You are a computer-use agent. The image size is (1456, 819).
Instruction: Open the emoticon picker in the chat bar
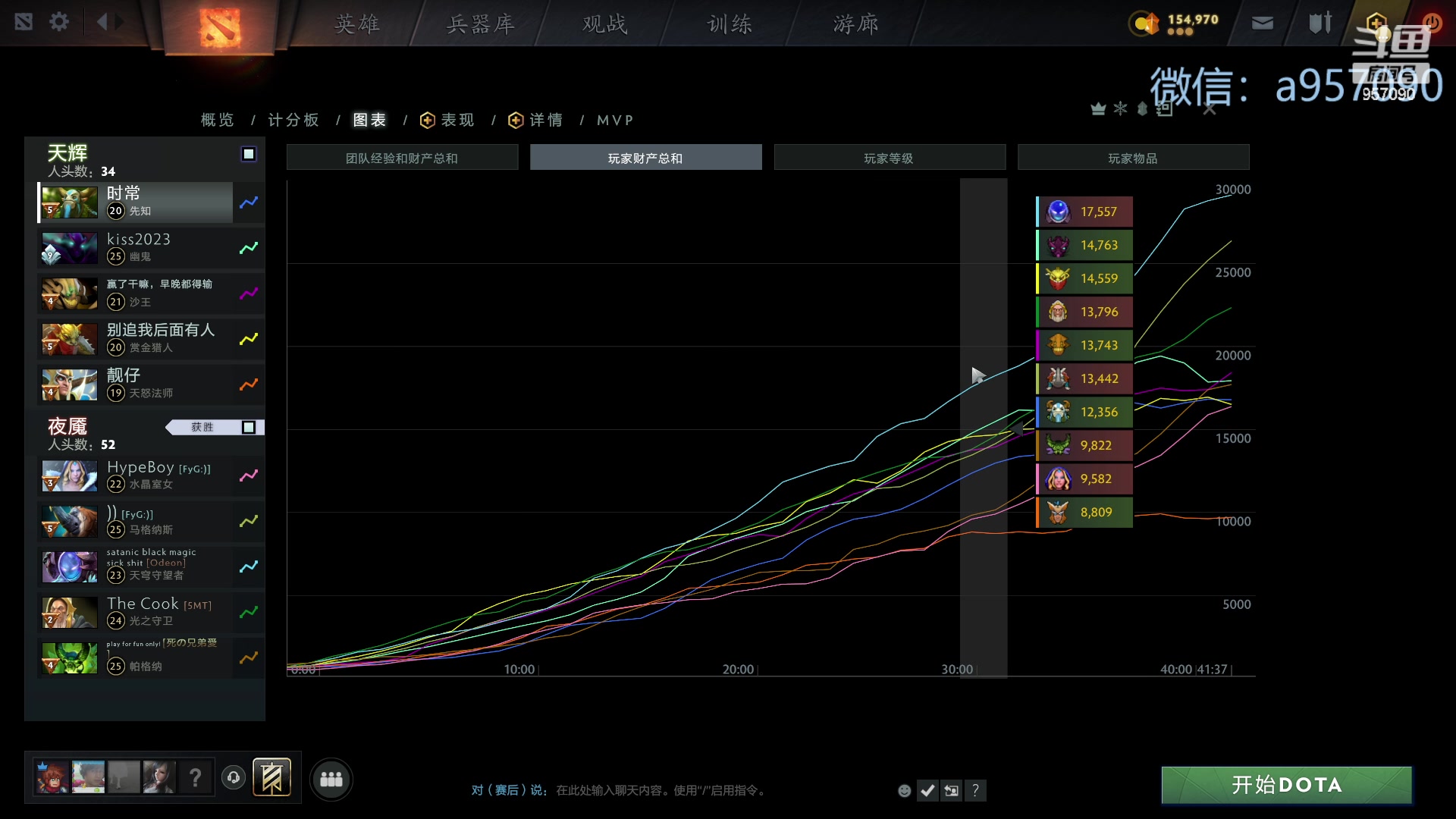coord(903,790)
